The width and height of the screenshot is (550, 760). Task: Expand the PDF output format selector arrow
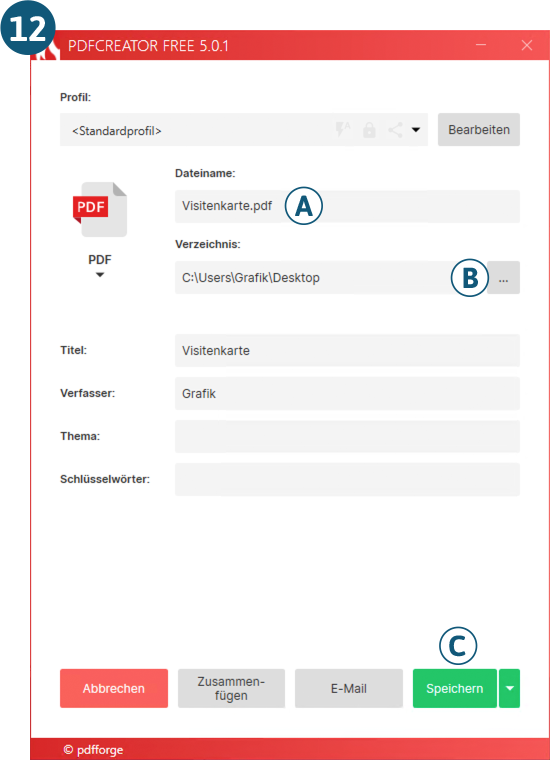click(100, 275)
